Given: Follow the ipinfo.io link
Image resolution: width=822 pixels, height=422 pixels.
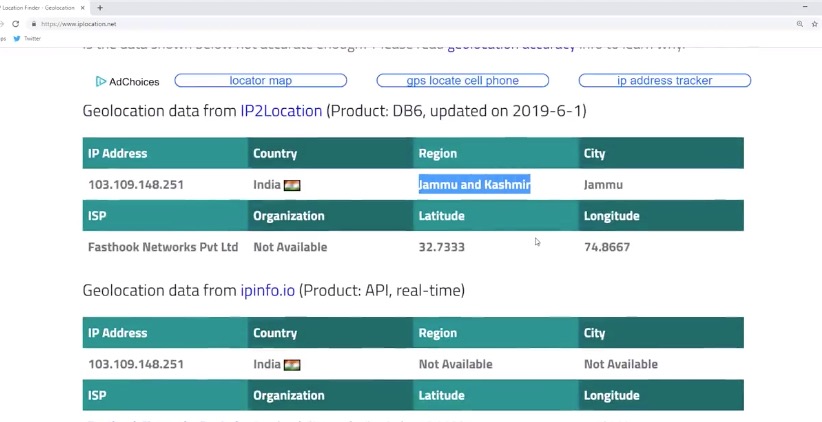Looking at the screenshot, I should [267, 291].
